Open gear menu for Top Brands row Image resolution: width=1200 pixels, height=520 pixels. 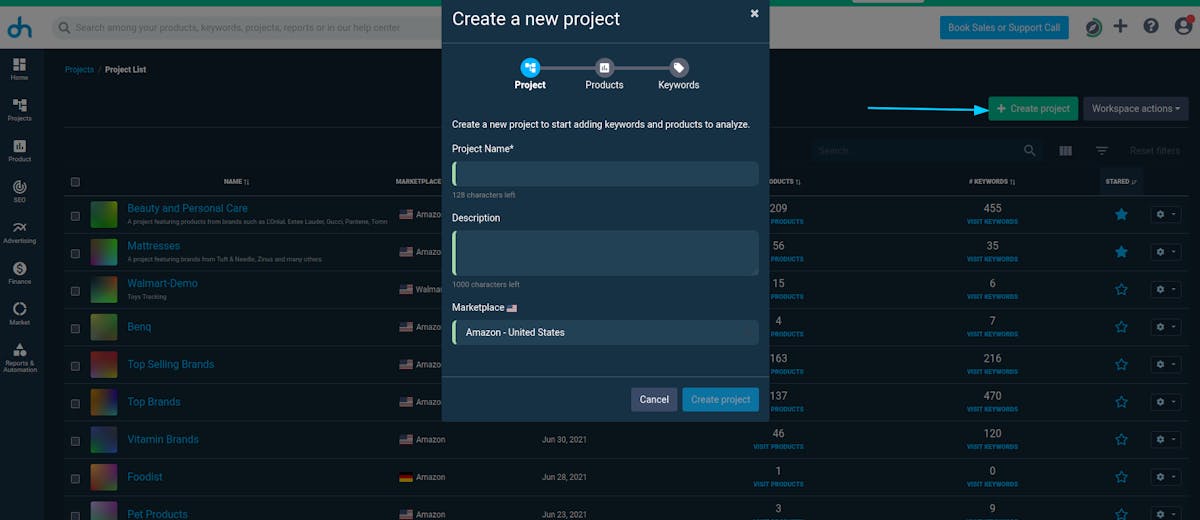coord(1165,402)
